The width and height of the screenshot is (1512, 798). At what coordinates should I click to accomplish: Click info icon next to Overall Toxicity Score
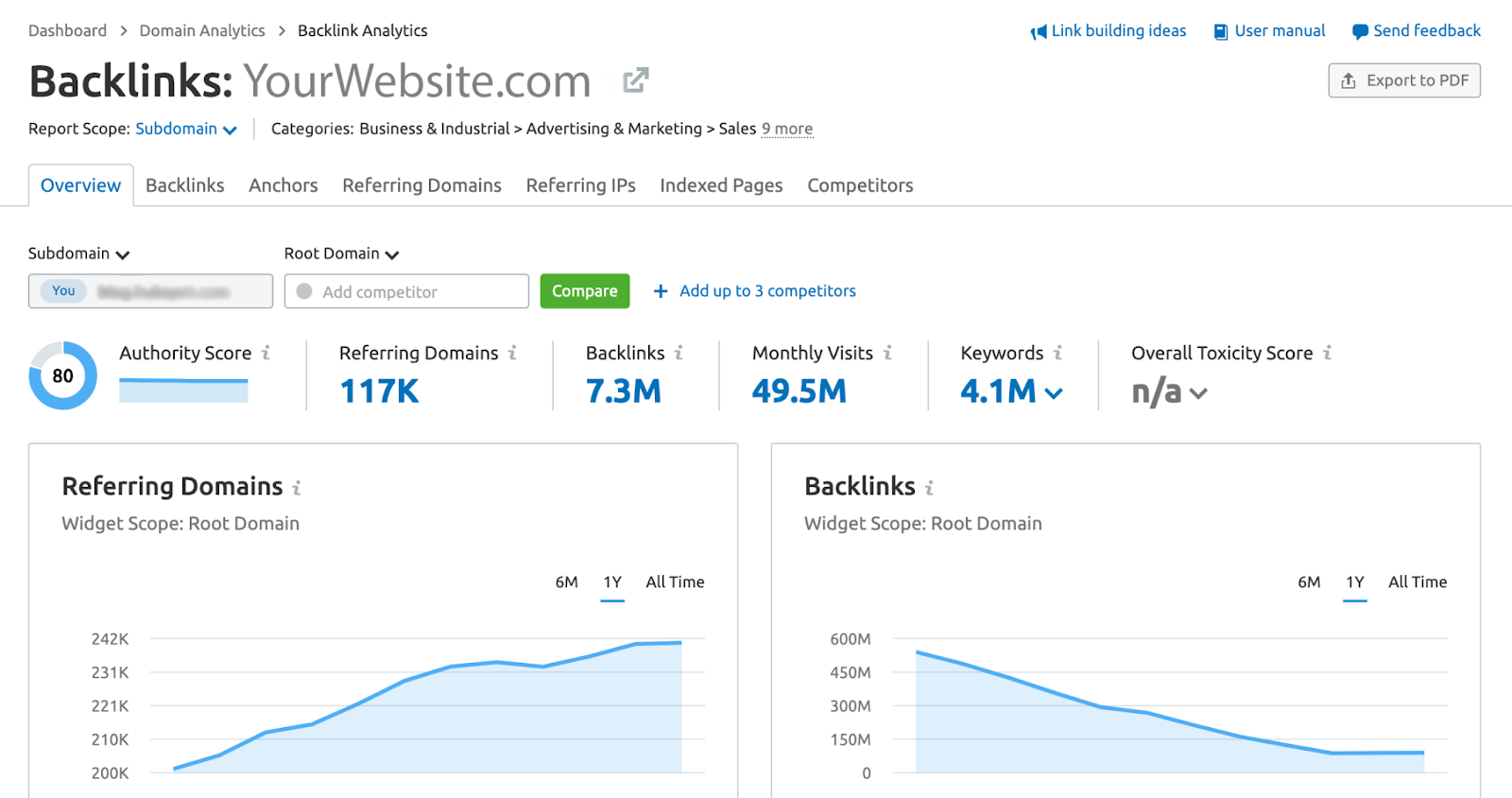[x=1328, y=353]
